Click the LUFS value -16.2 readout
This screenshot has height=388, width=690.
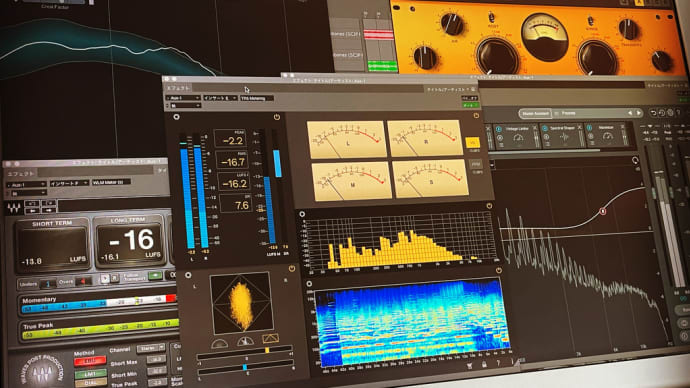pos(234,182)
